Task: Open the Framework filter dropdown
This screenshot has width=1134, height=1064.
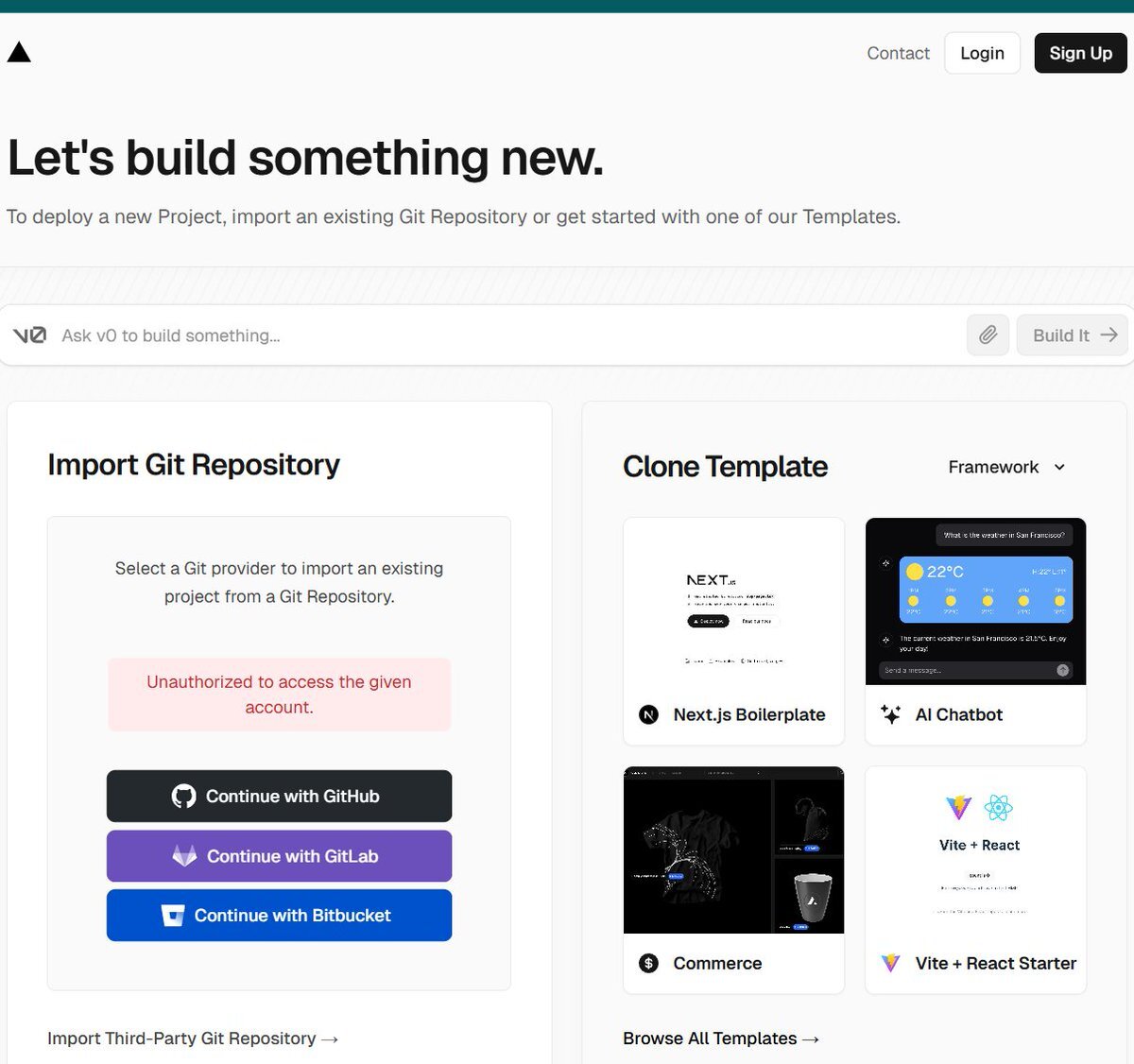Action: (x=1006, y=467)
